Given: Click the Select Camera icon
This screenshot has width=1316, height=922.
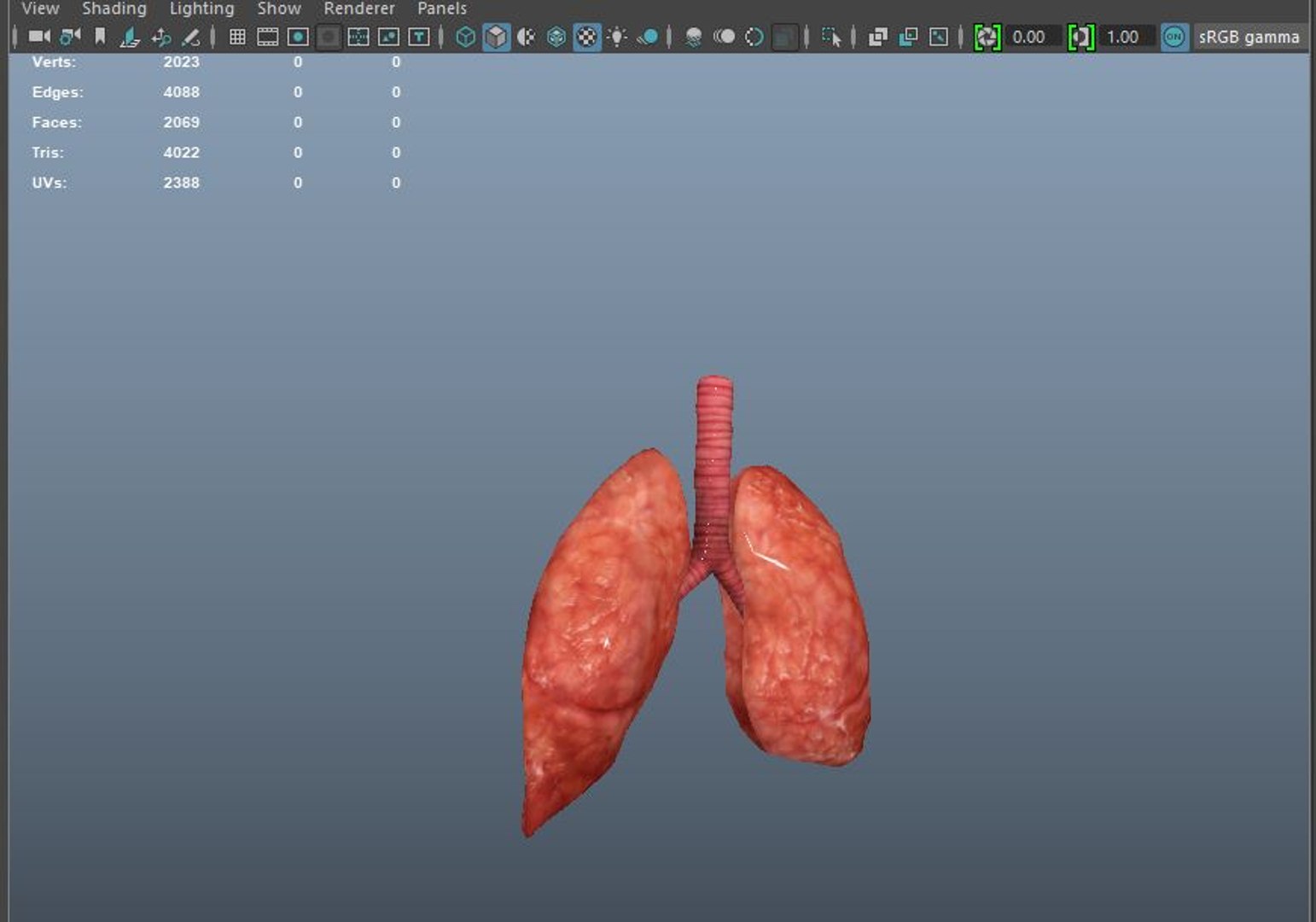Looking at the screenshot, I should [x=39, y=37].
